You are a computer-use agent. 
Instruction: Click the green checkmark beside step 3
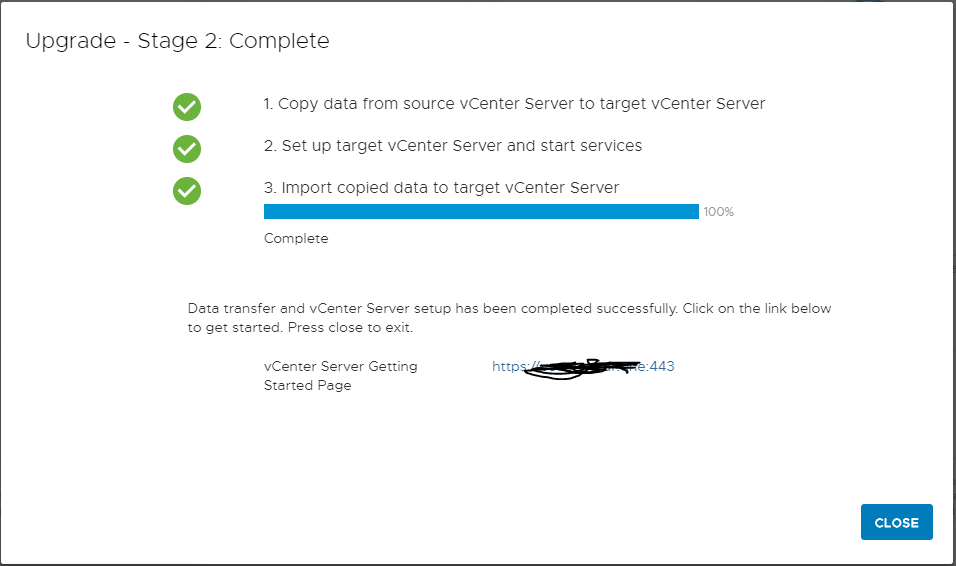[187, 191]
